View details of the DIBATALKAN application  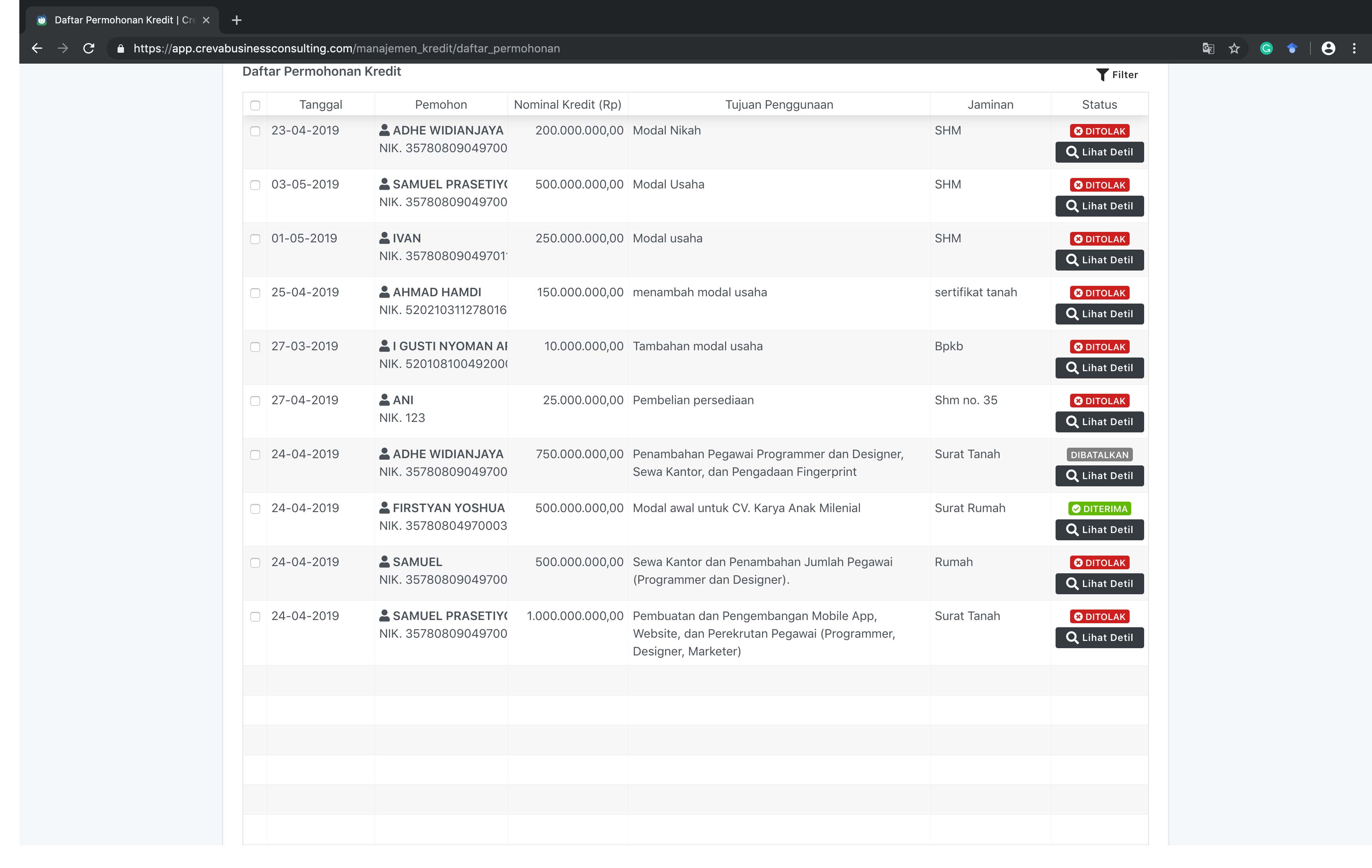pos(1099,476)
